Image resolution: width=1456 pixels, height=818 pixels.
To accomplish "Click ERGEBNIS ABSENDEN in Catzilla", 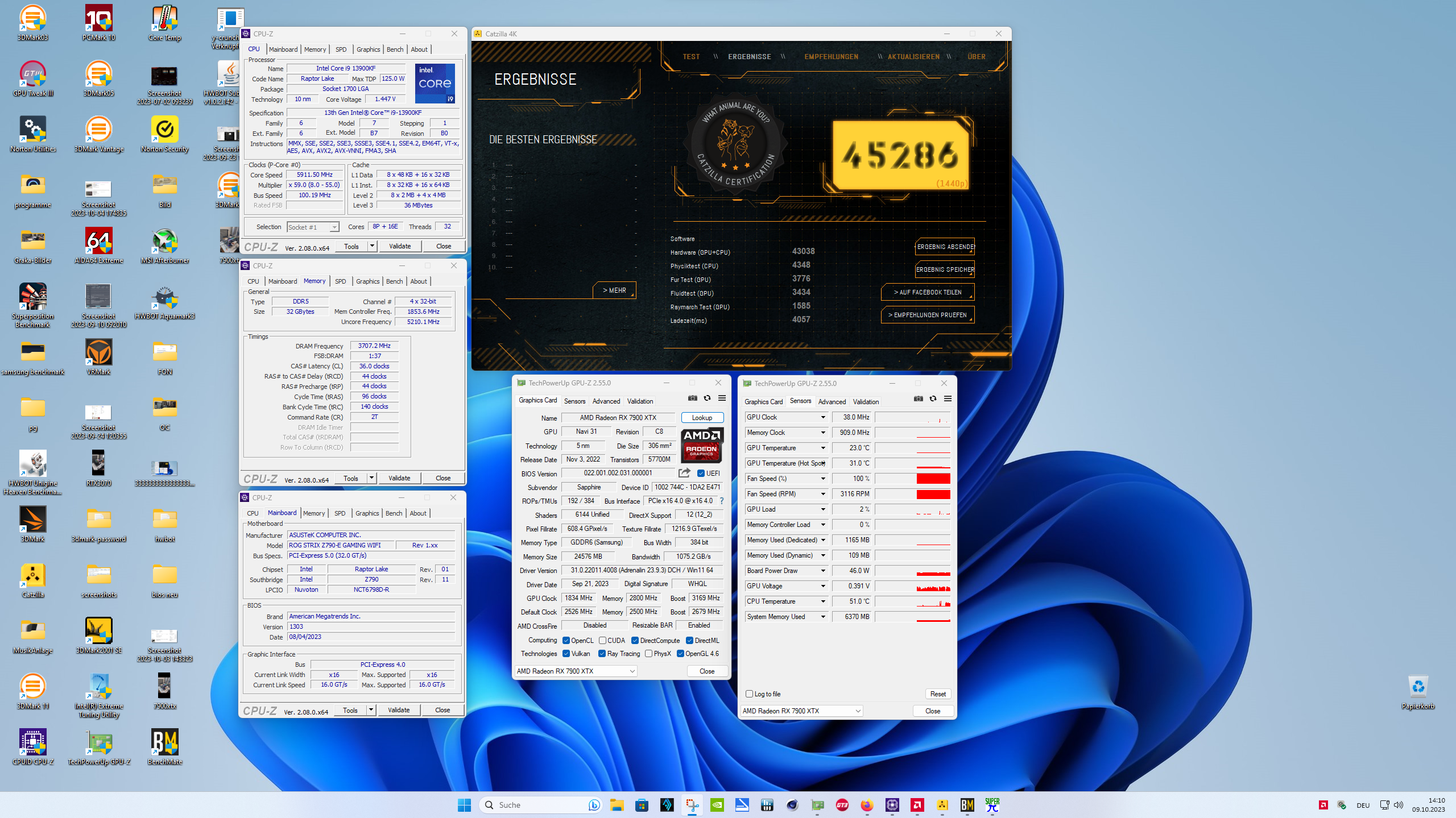I will click(x=945, y=247).
